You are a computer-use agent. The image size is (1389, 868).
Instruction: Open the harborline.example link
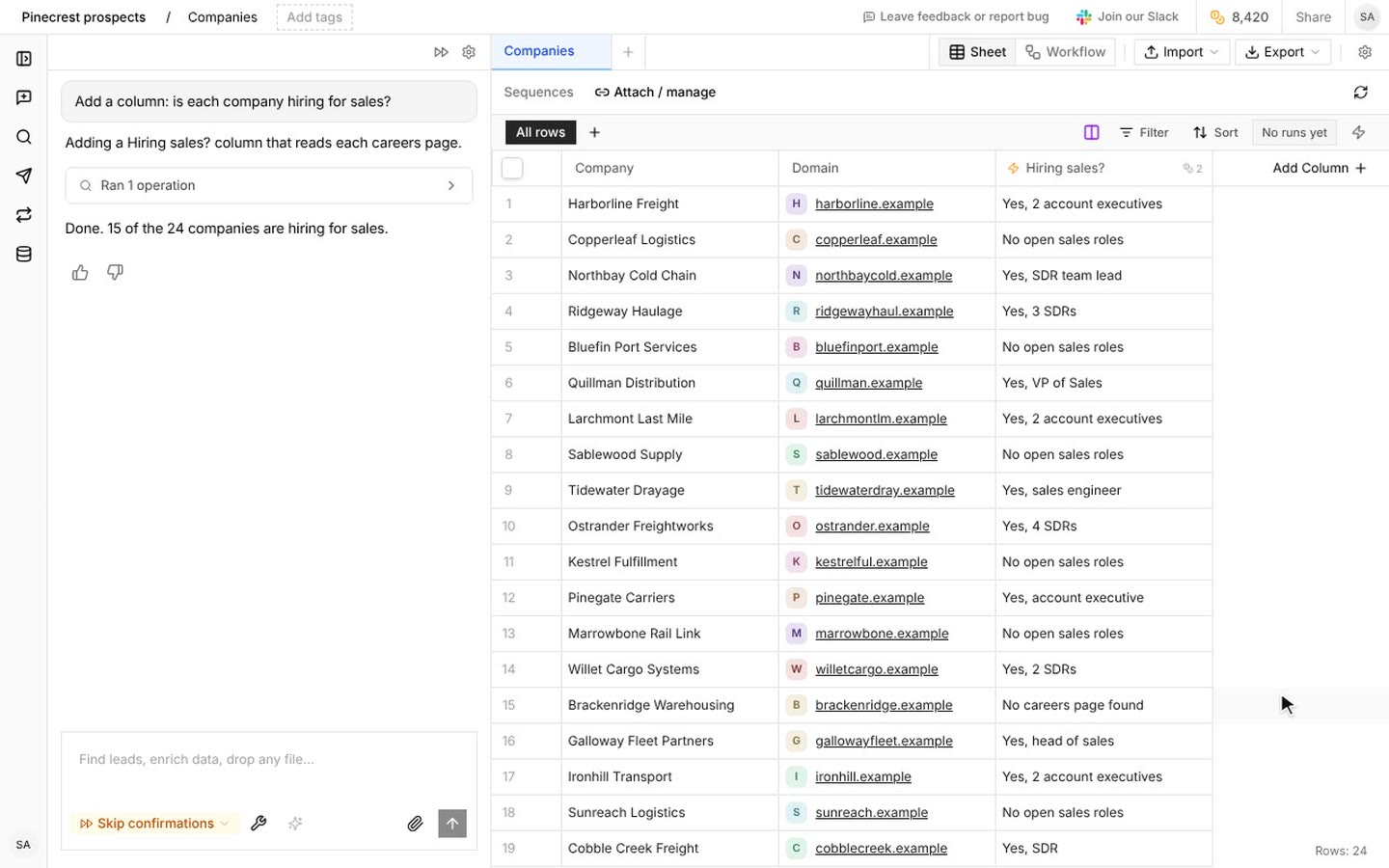coord(874,204)
